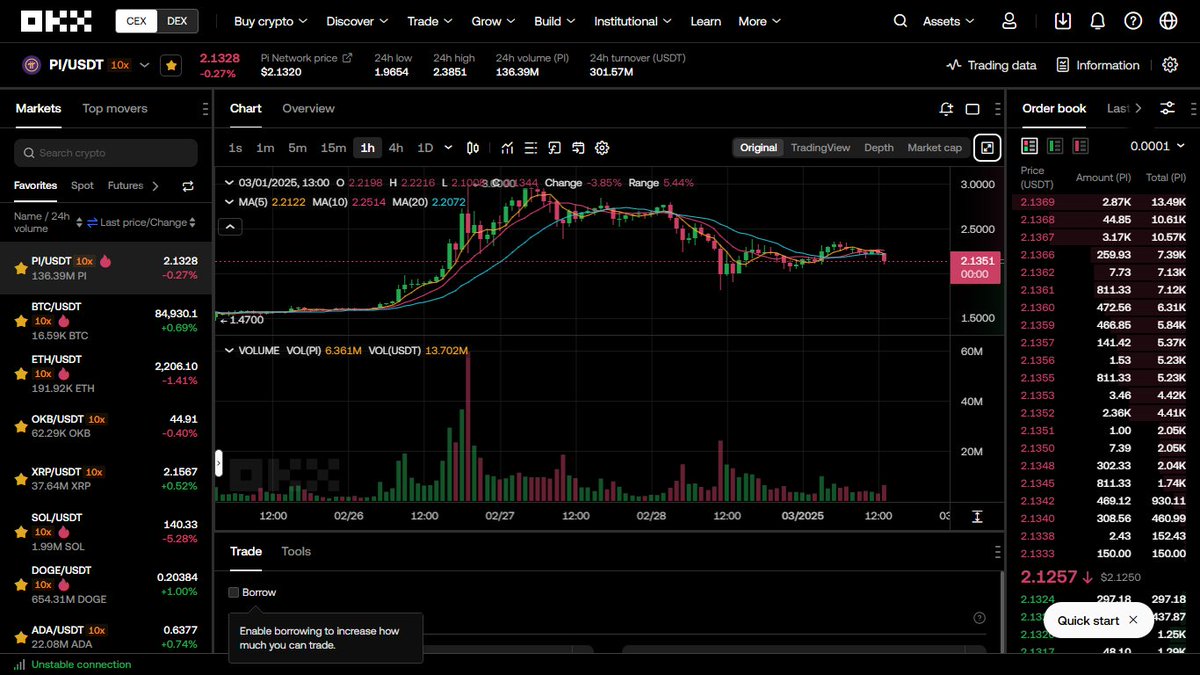1200x675 pixels.
Task: Open the search magnifier in header
Action: (x=900, y=21)
